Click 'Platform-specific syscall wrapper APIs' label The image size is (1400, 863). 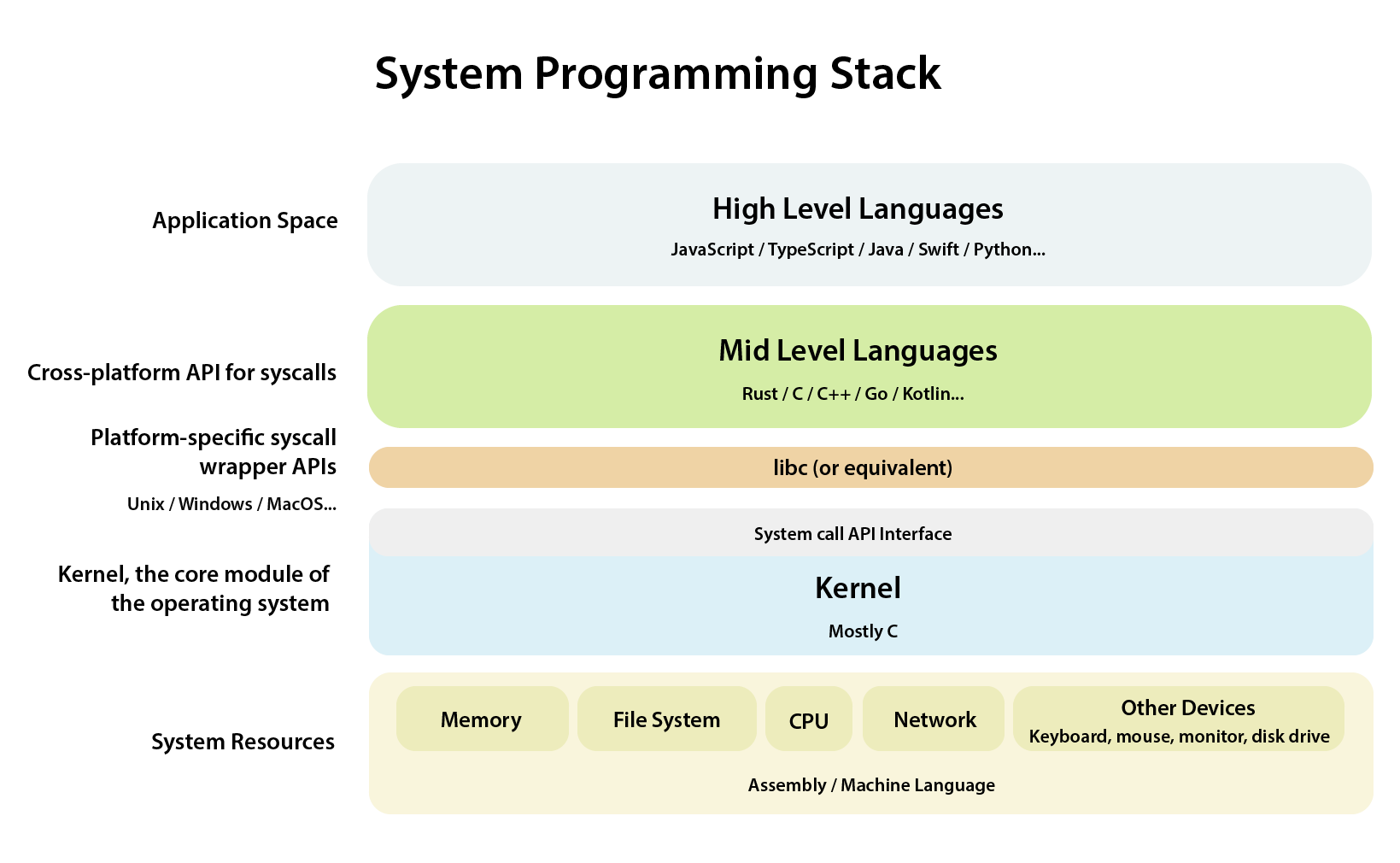pos(214,452)
